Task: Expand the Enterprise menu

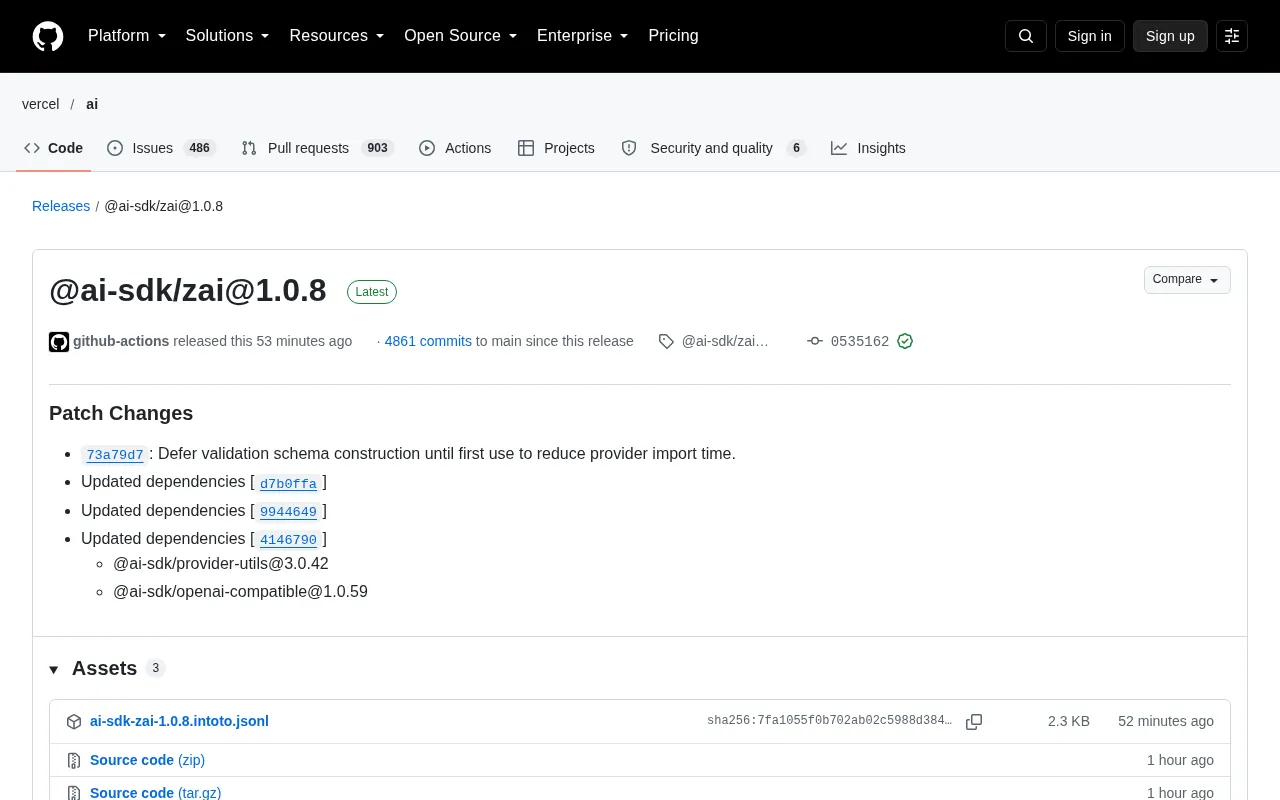Action: click(x=583, y=36)
